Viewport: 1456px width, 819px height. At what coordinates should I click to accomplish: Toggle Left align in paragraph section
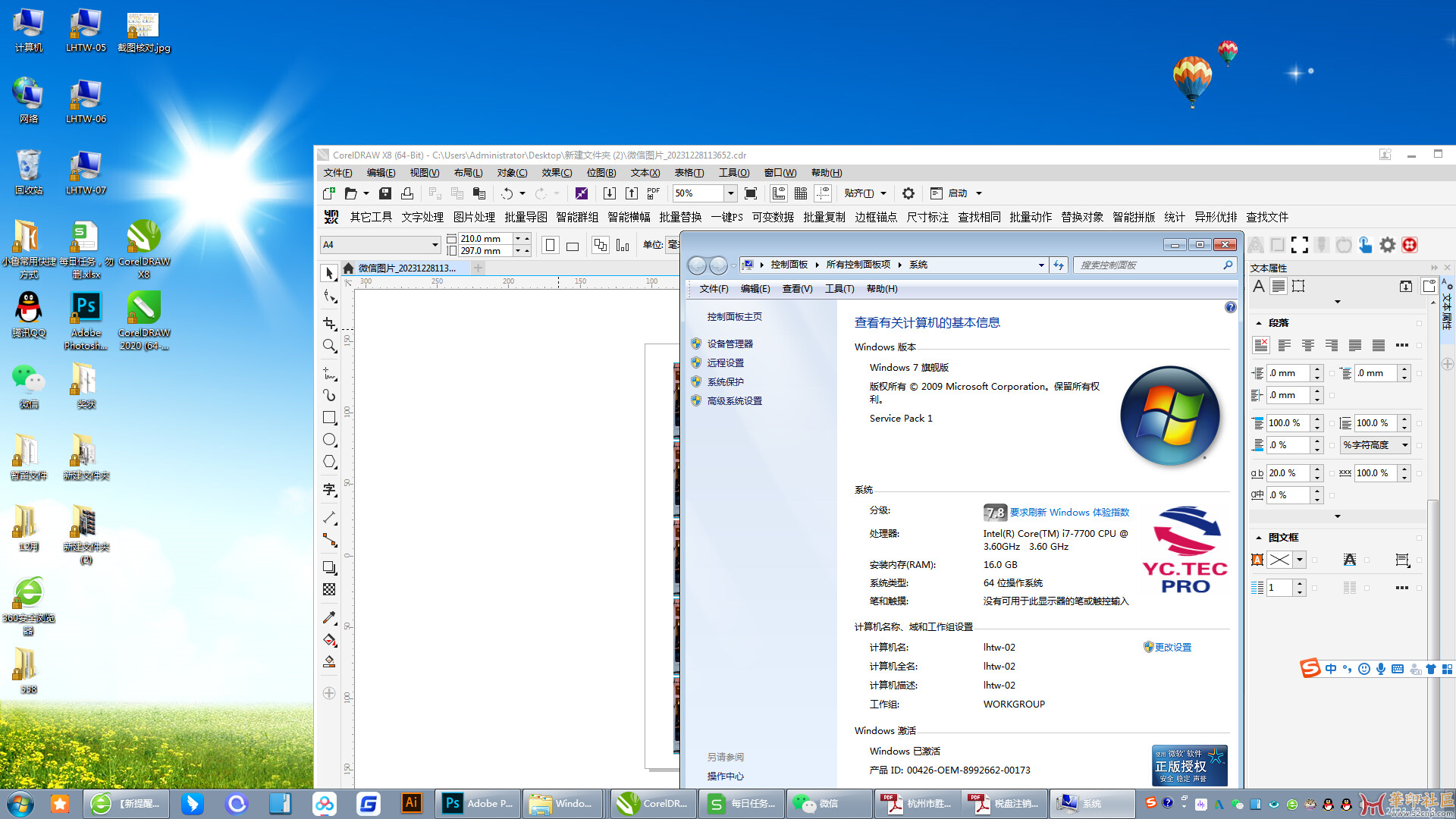(1285, 345)
